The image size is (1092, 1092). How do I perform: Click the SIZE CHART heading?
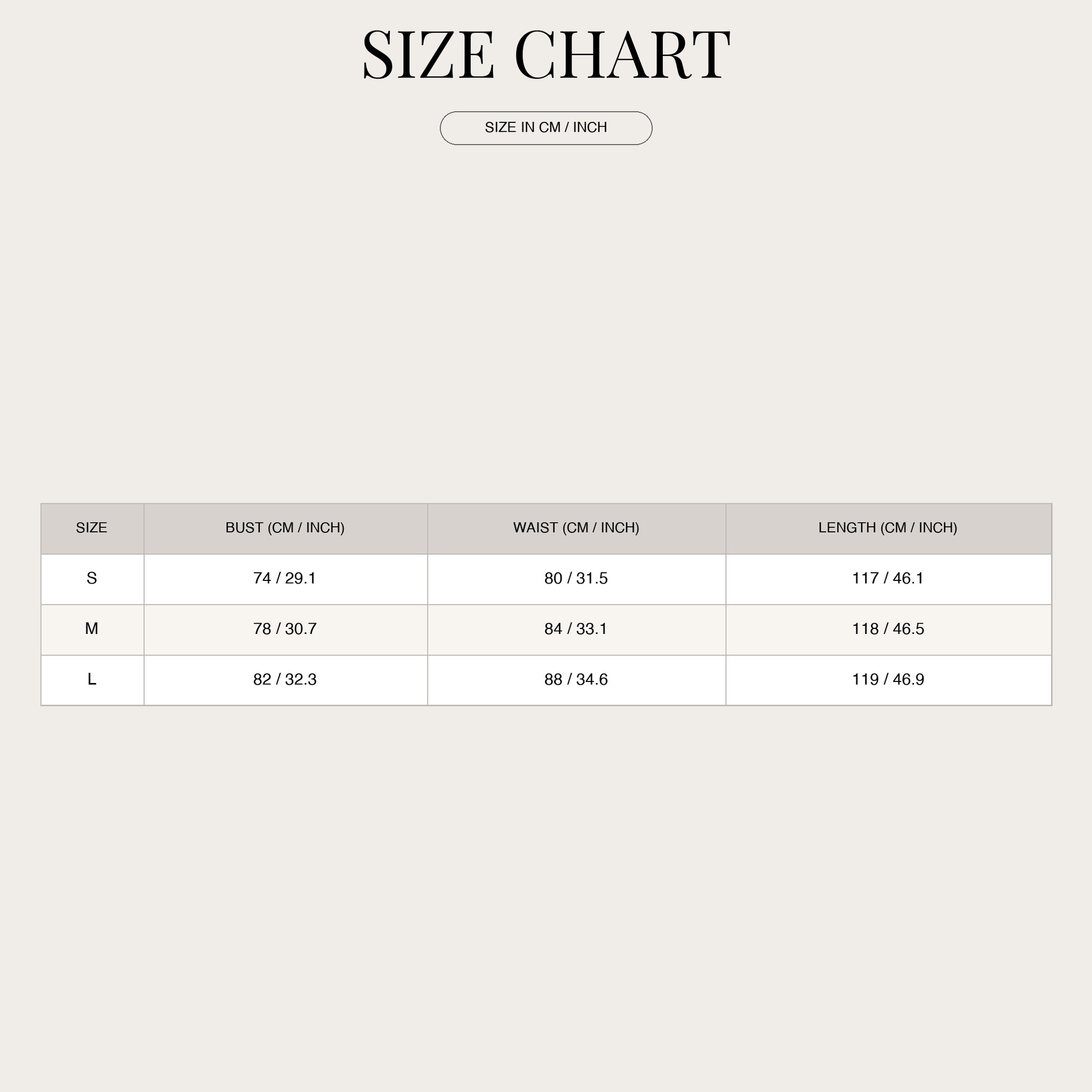546,55
